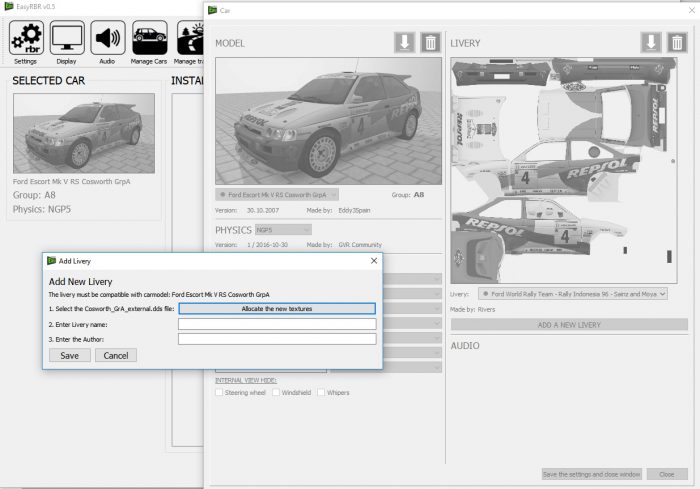This screenshot has height=489, width=700.
Task: Click the Model trash delete icon
Action: pyautogui.click(x=430, y=42)
